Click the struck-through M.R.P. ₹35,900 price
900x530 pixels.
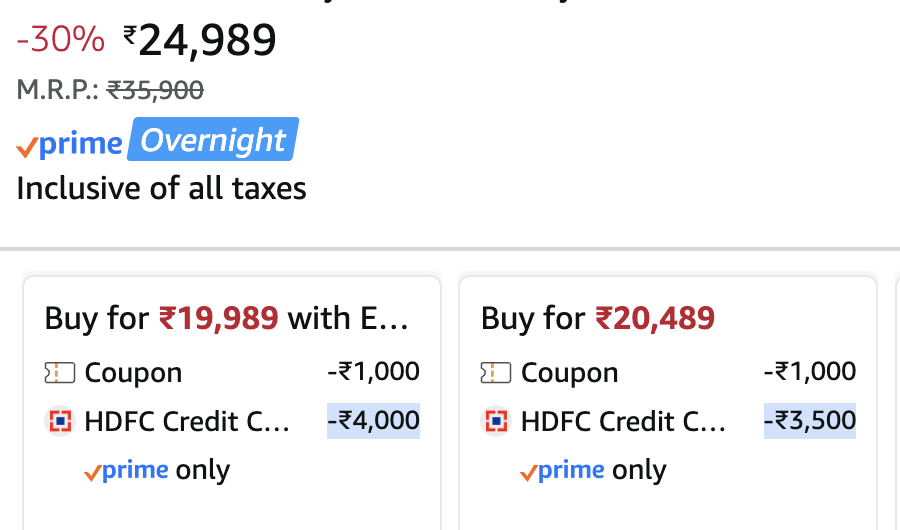click(x=155, y=90)
